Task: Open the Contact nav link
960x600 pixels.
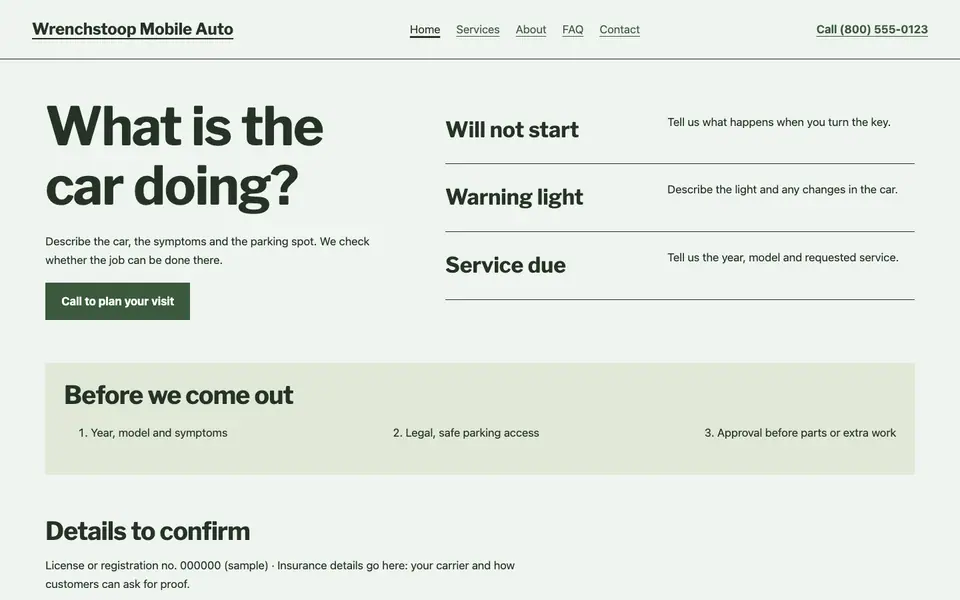Action: 620,29
